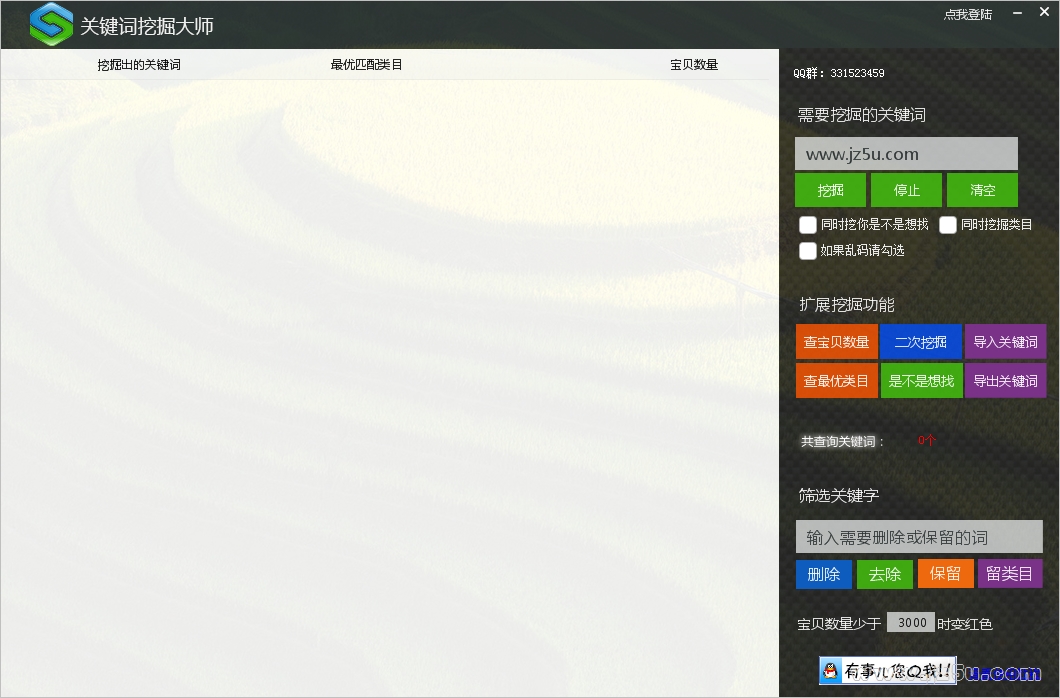Viewport: 1060px width, 698px height.
Task: Focus the 3000 threshold input
Action: click(x=911, y=622)
